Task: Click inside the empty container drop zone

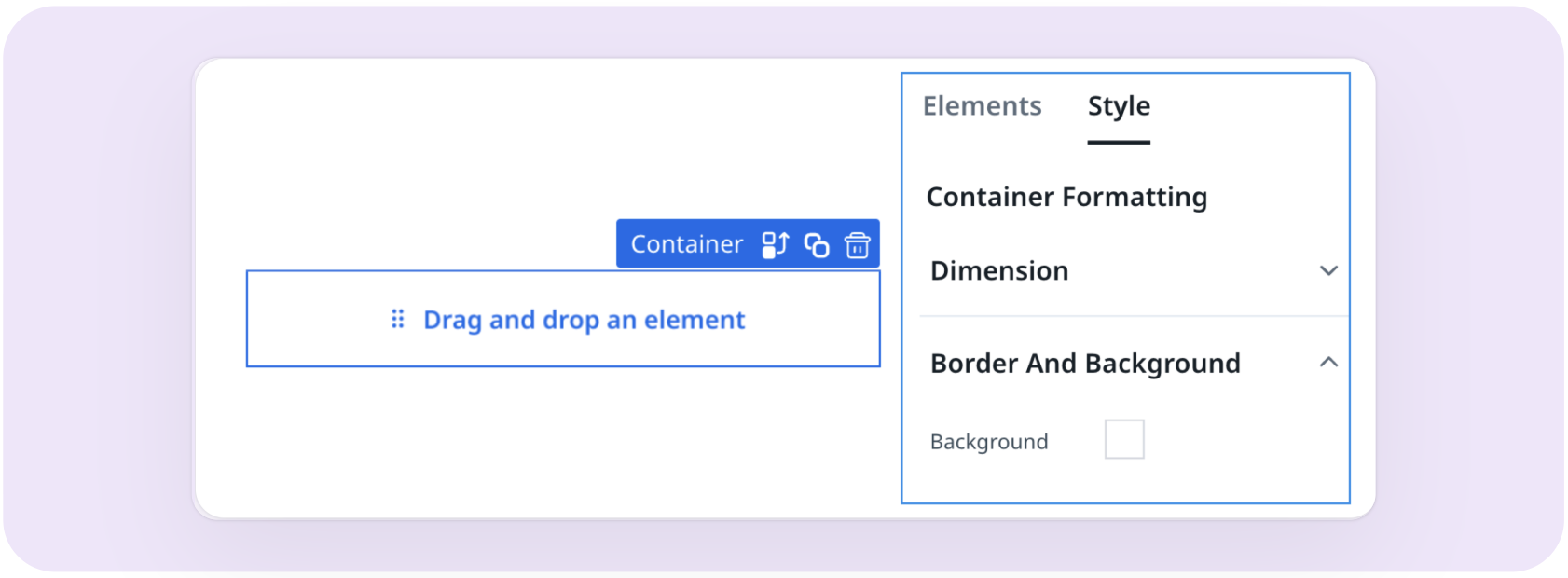Action: pyautogui.click(x=564, y=319)
